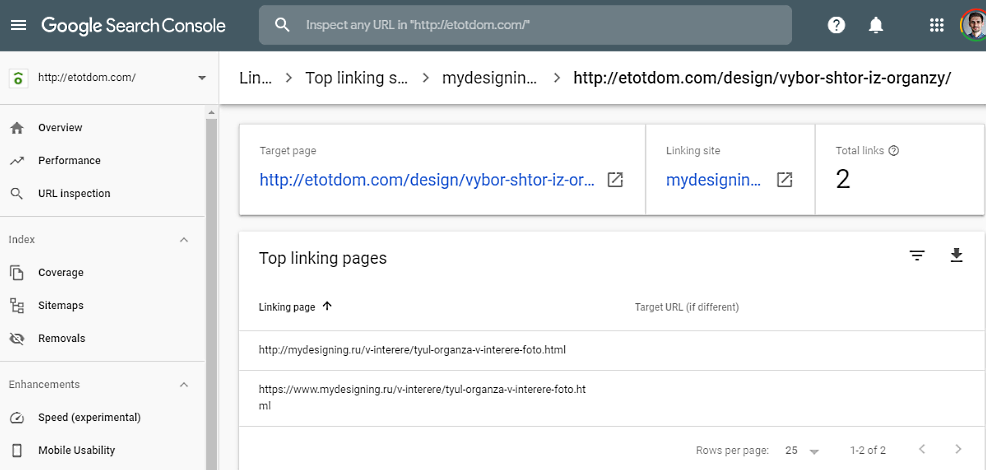The height and width of the screenshot is (470, 986).
Task: Click the Overview home icon
Action: (17, 128)
